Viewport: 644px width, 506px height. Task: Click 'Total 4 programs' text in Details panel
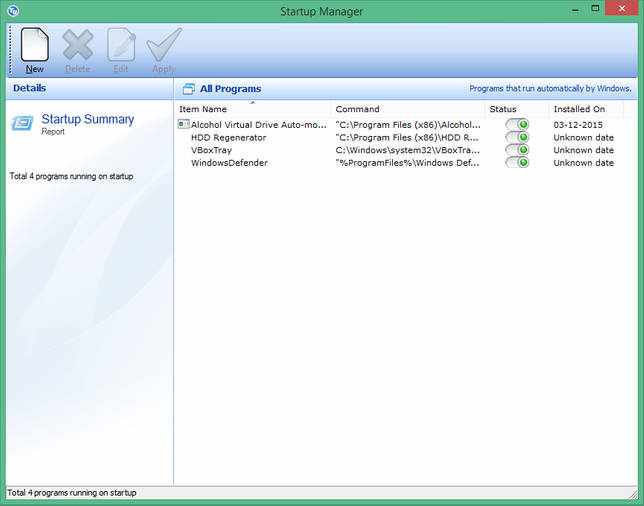(71, 176)
